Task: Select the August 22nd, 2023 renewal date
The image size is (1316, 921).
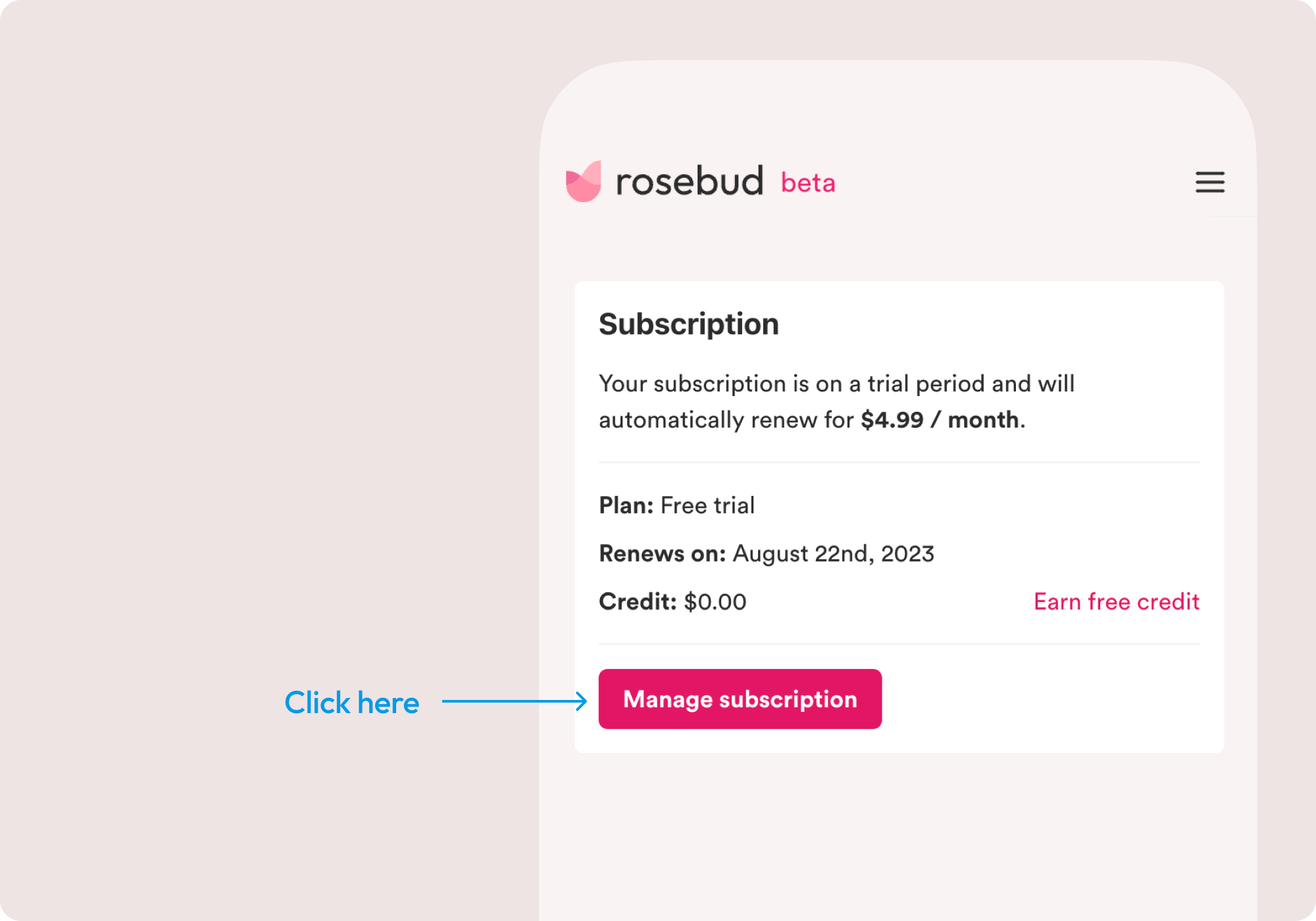Action: coord(834,554)
